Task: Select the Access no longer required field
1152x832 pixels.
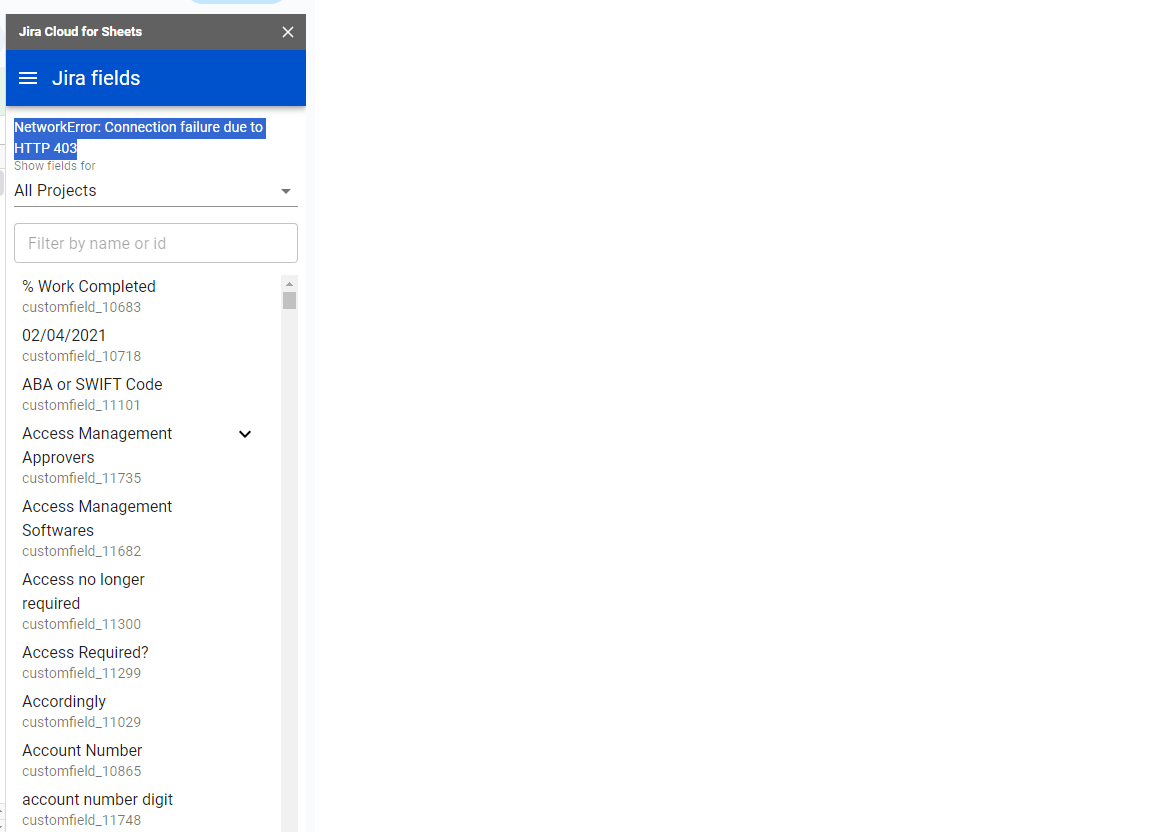Action: coord(83,591)
